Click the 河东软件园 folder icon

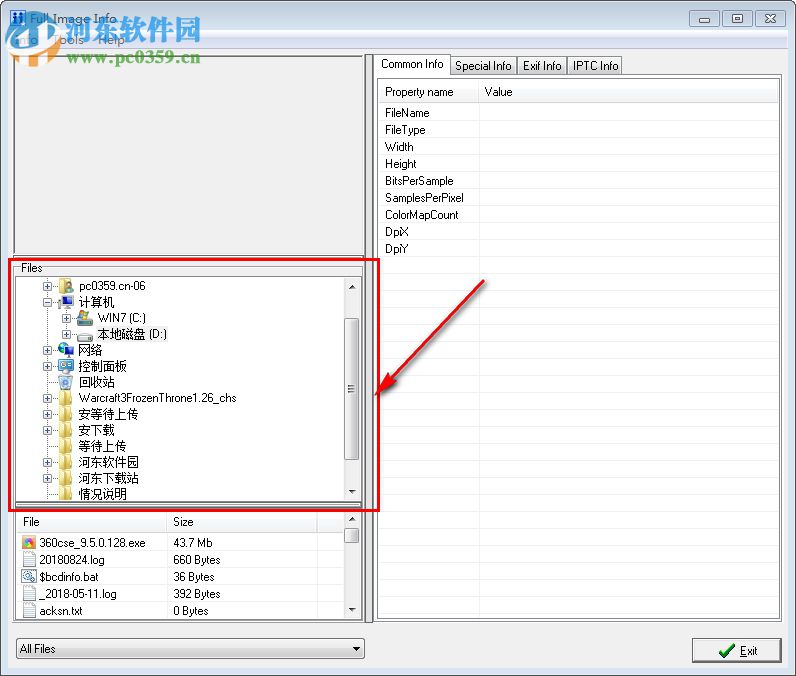click(65, 462)
